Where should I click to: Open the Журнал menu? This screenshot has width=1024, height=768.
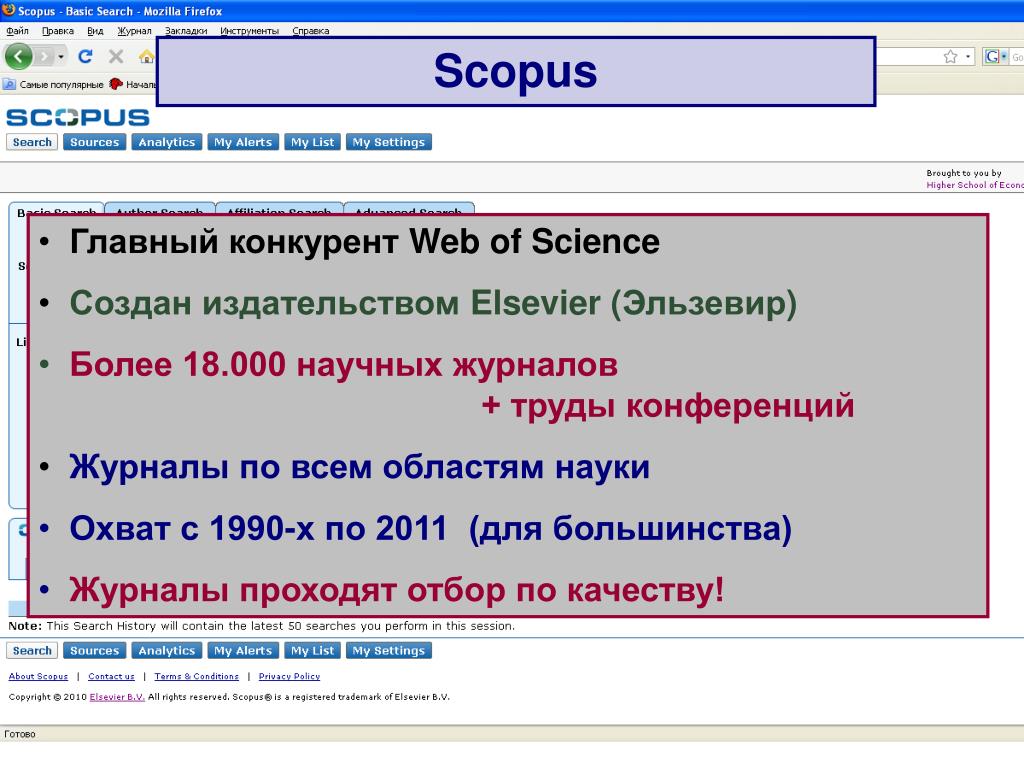(135, 31)
